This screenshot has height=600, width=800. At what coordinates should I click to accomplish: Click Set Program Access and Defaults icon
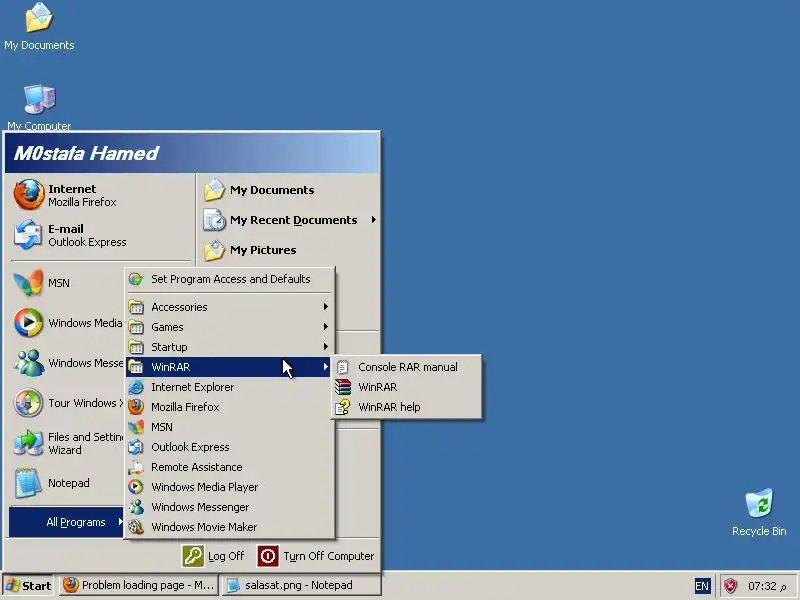(136, 279)
